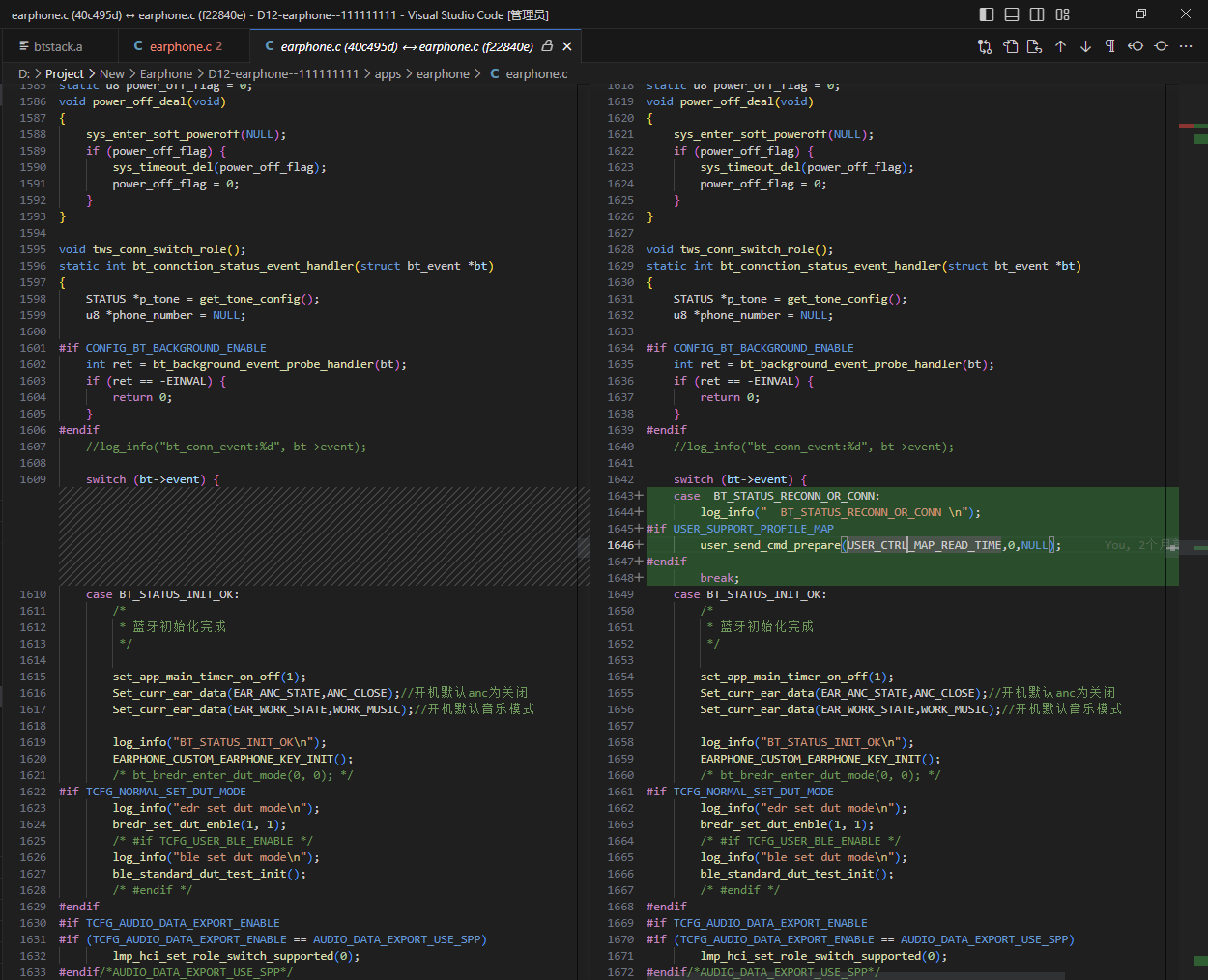Screen dimensions: 1208x980
Task: Toggle the whitespace pilcrow icon
Action: click(1110, 46)
